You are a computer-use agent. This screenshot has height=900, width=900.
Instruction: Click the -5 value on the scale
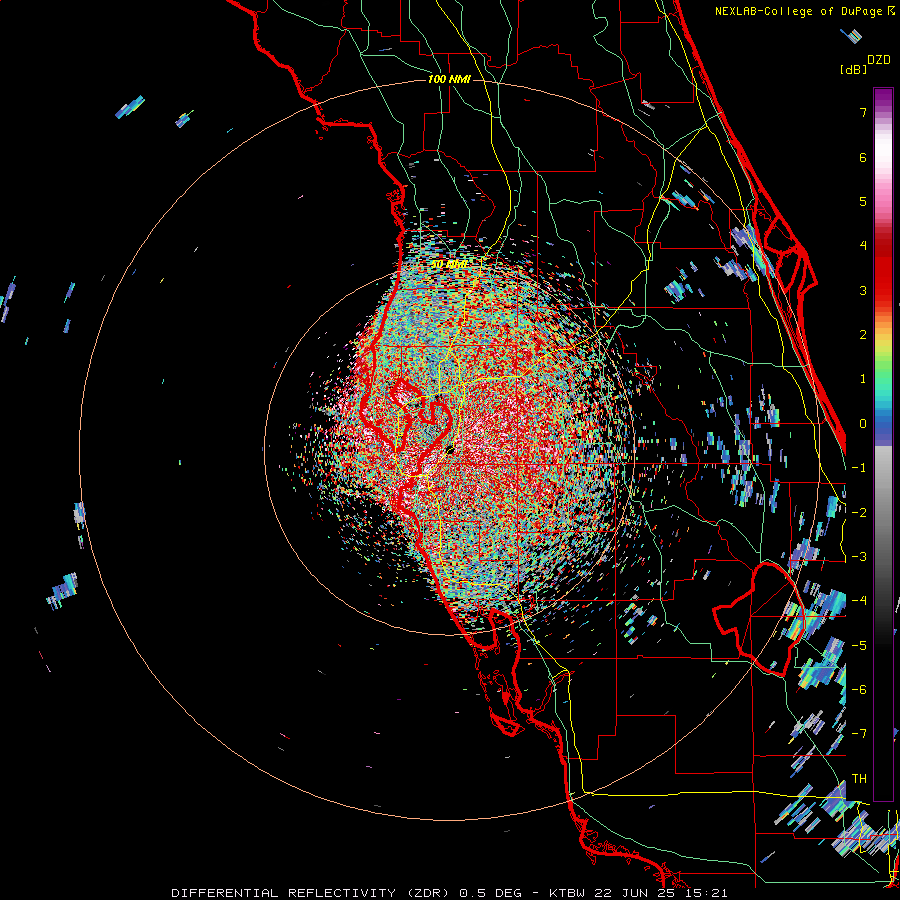(x=859, y=646)
